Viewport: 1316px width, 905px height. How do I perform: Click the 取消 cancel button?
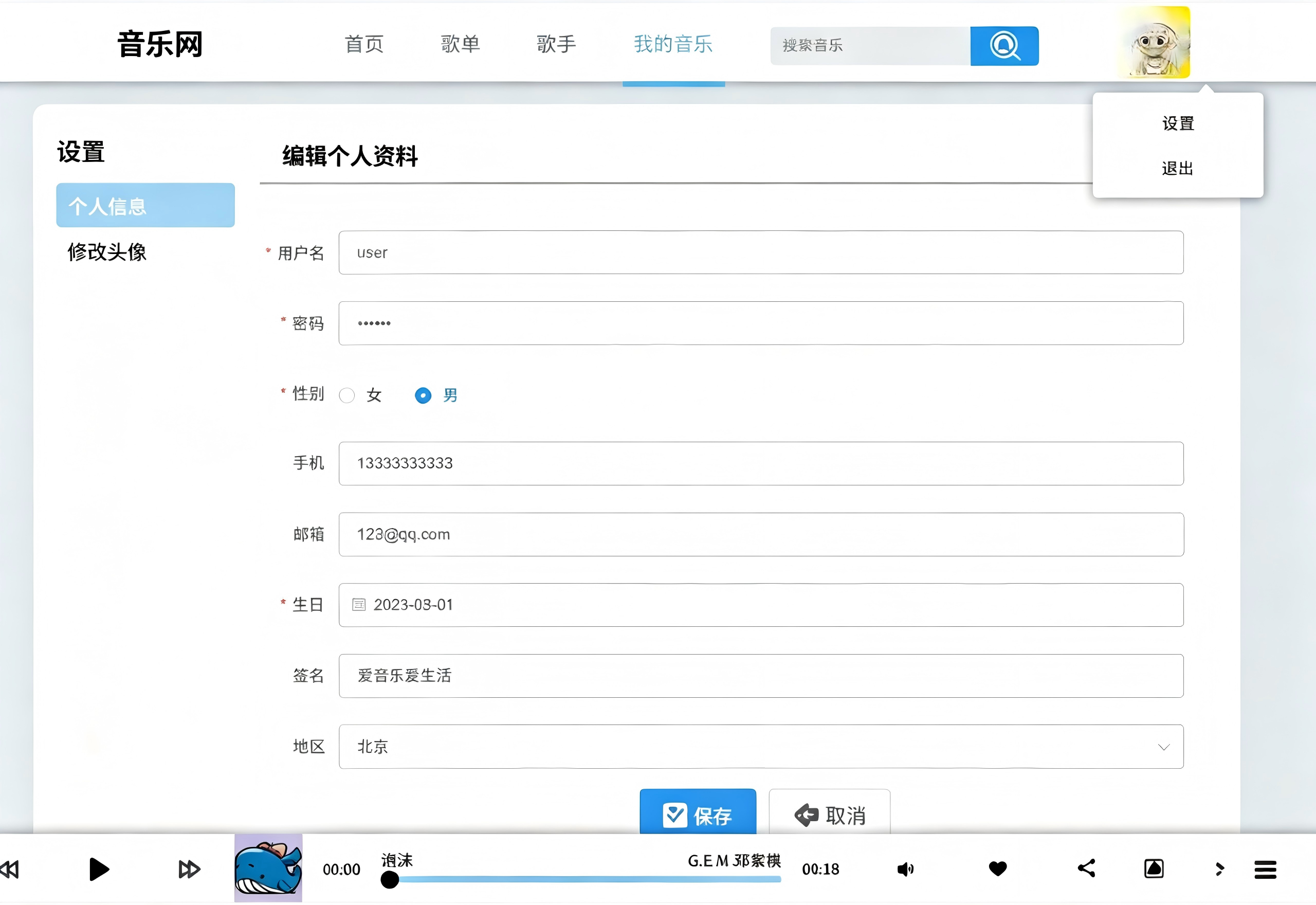[x=829, y=811]
